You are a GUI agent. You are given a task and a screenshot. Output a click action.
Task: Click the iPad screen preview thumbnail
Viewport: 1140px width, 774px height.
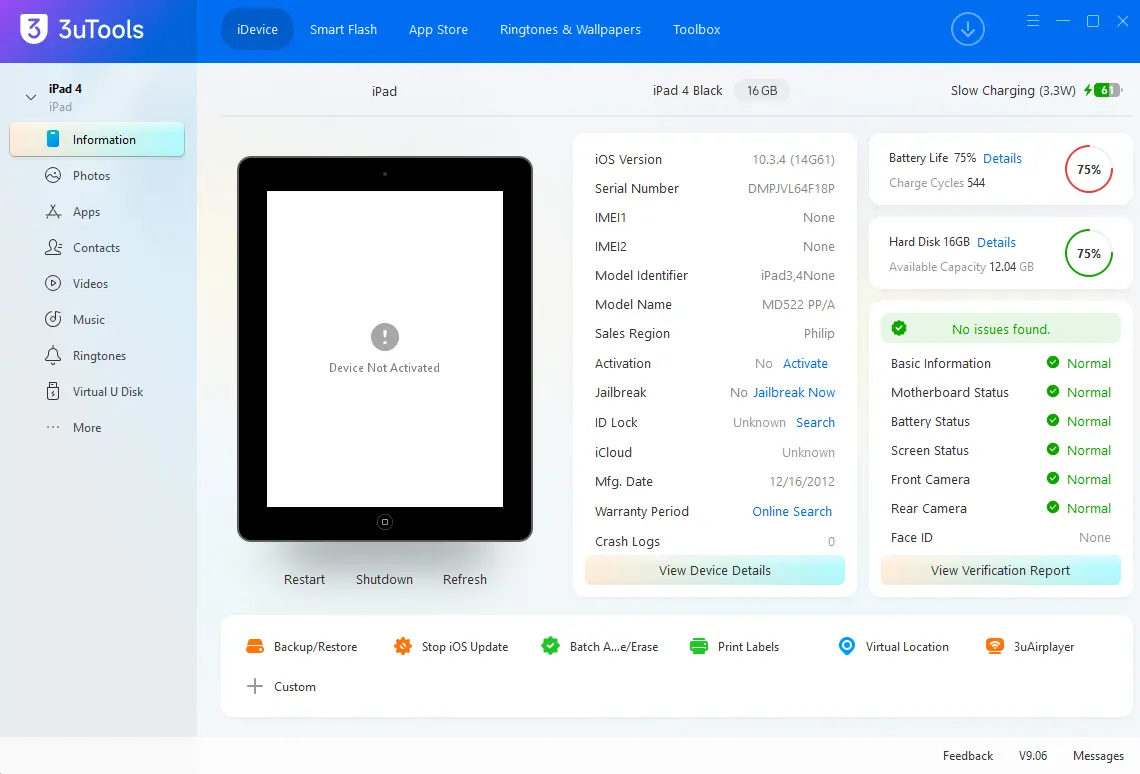[385, 349]
